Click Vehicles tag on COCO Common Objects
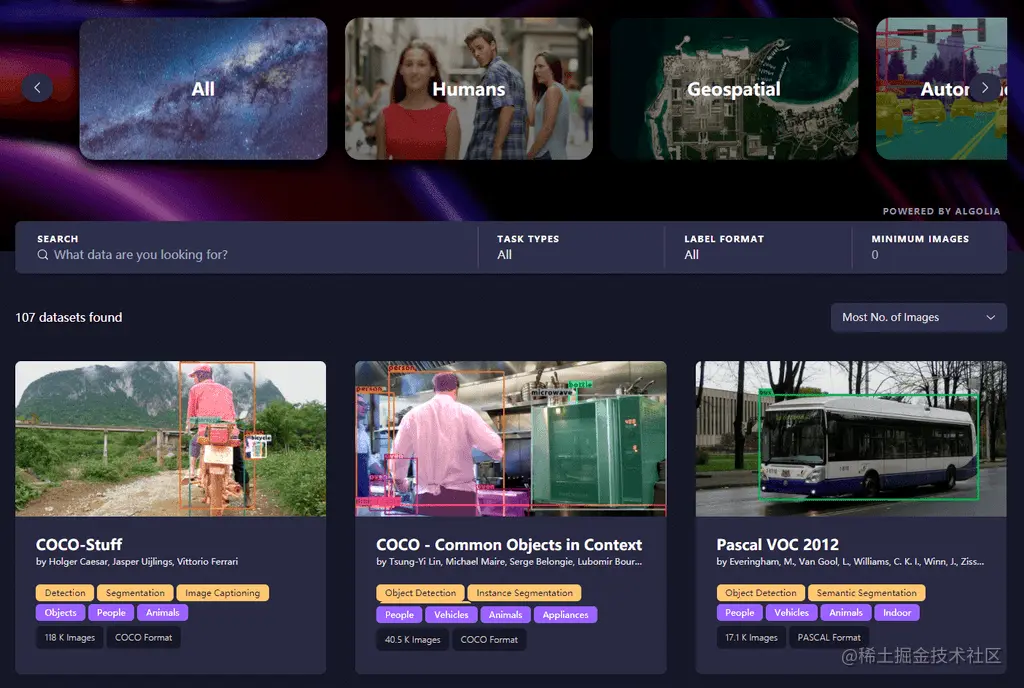The height and width of the screenshot is (688, 1024). [451, 614]
